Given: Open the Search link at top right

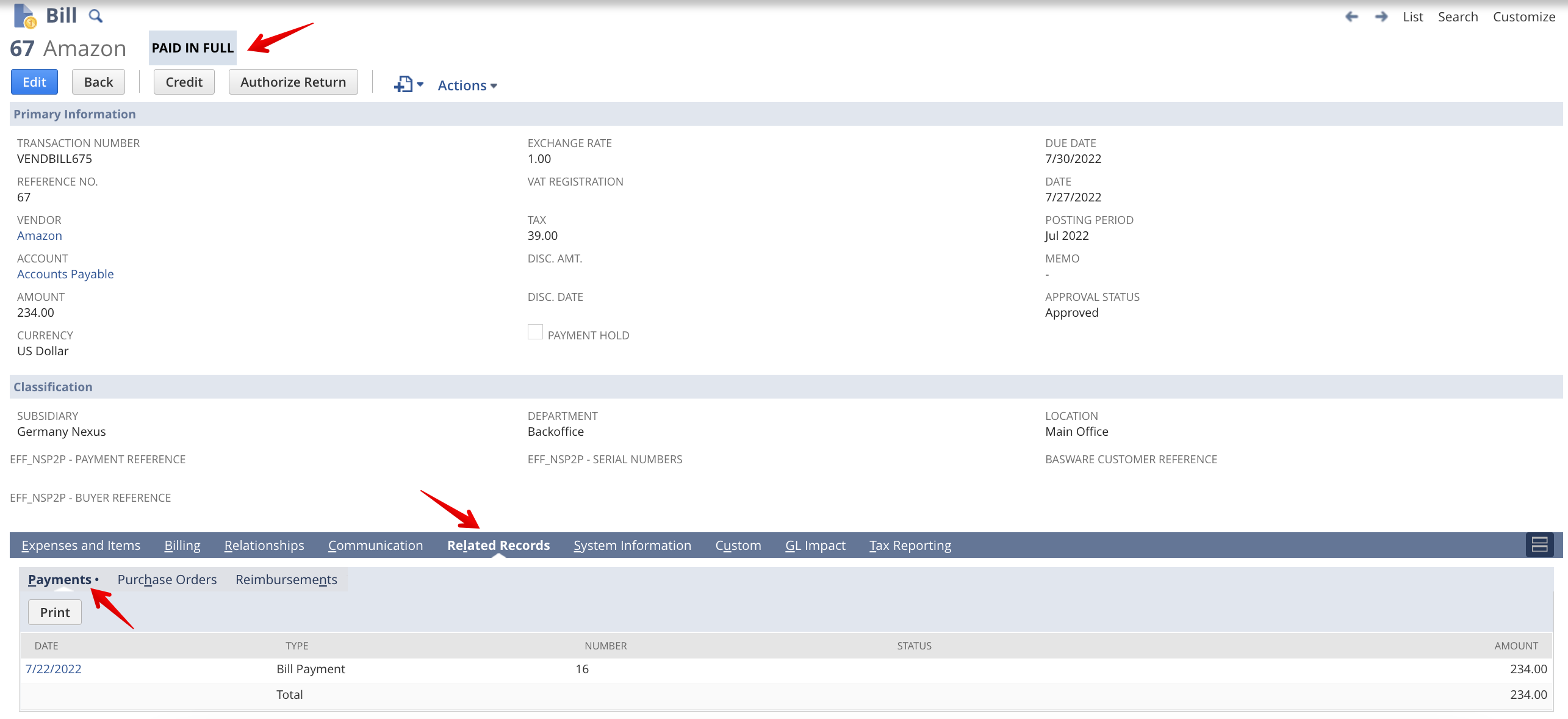Looking at the screenshot, I should [1458, 17].
